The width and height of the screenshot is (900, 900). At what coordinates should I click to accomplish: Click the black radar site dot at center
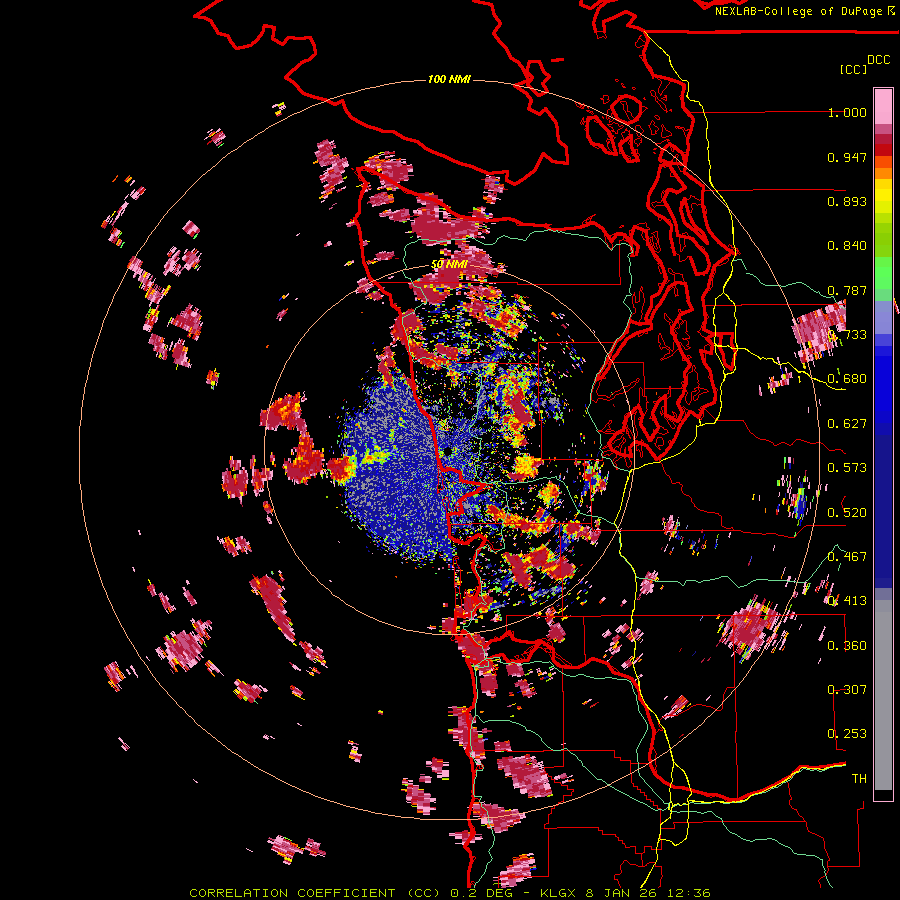point(448,452)
